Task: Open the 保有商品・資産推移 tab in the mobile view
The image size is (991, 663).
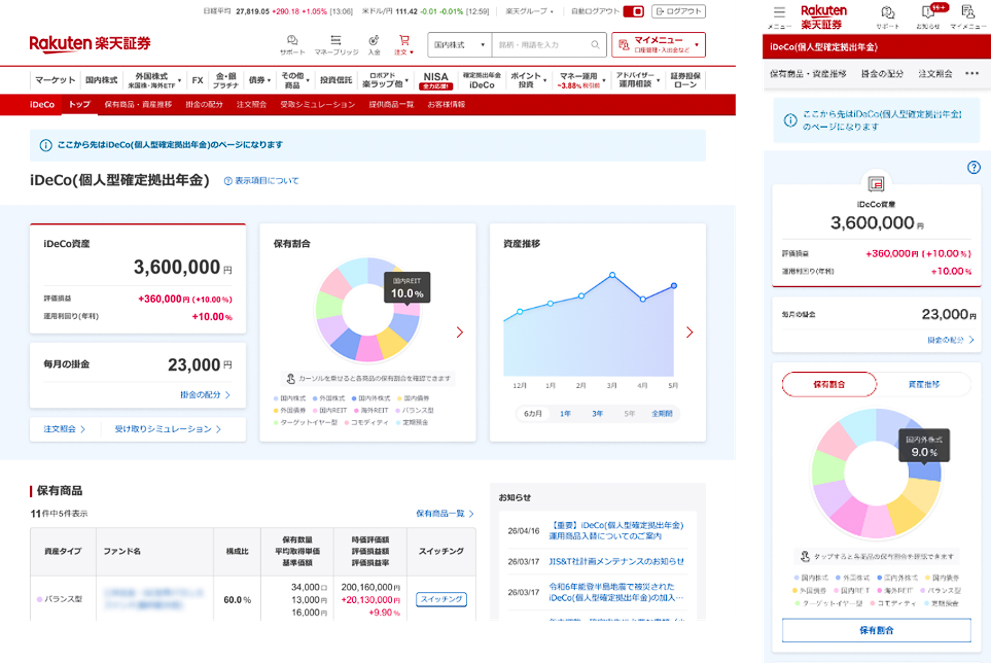Action: click(808, 74)
